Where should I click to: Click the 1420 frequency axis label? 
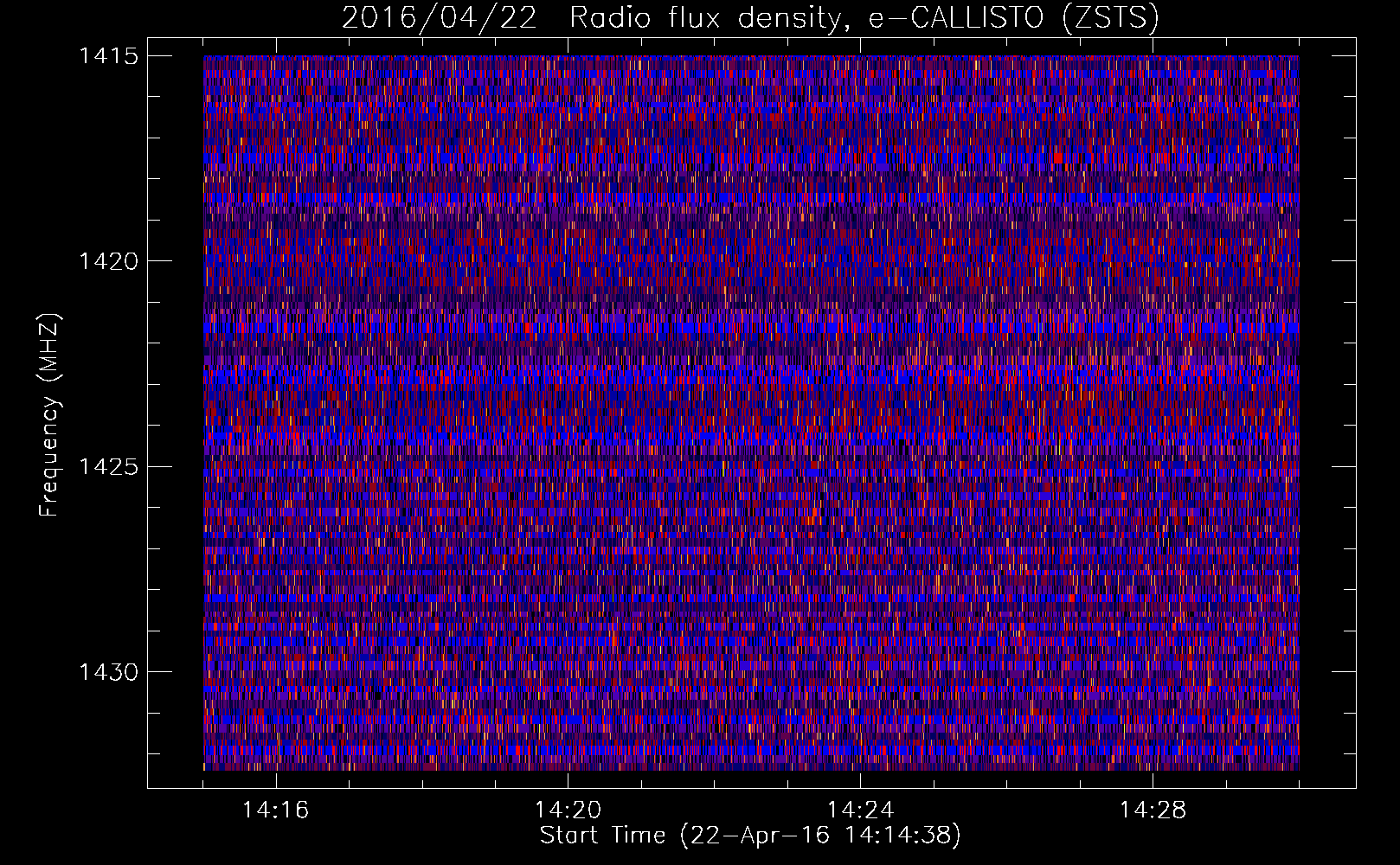(x=108, y=261)
